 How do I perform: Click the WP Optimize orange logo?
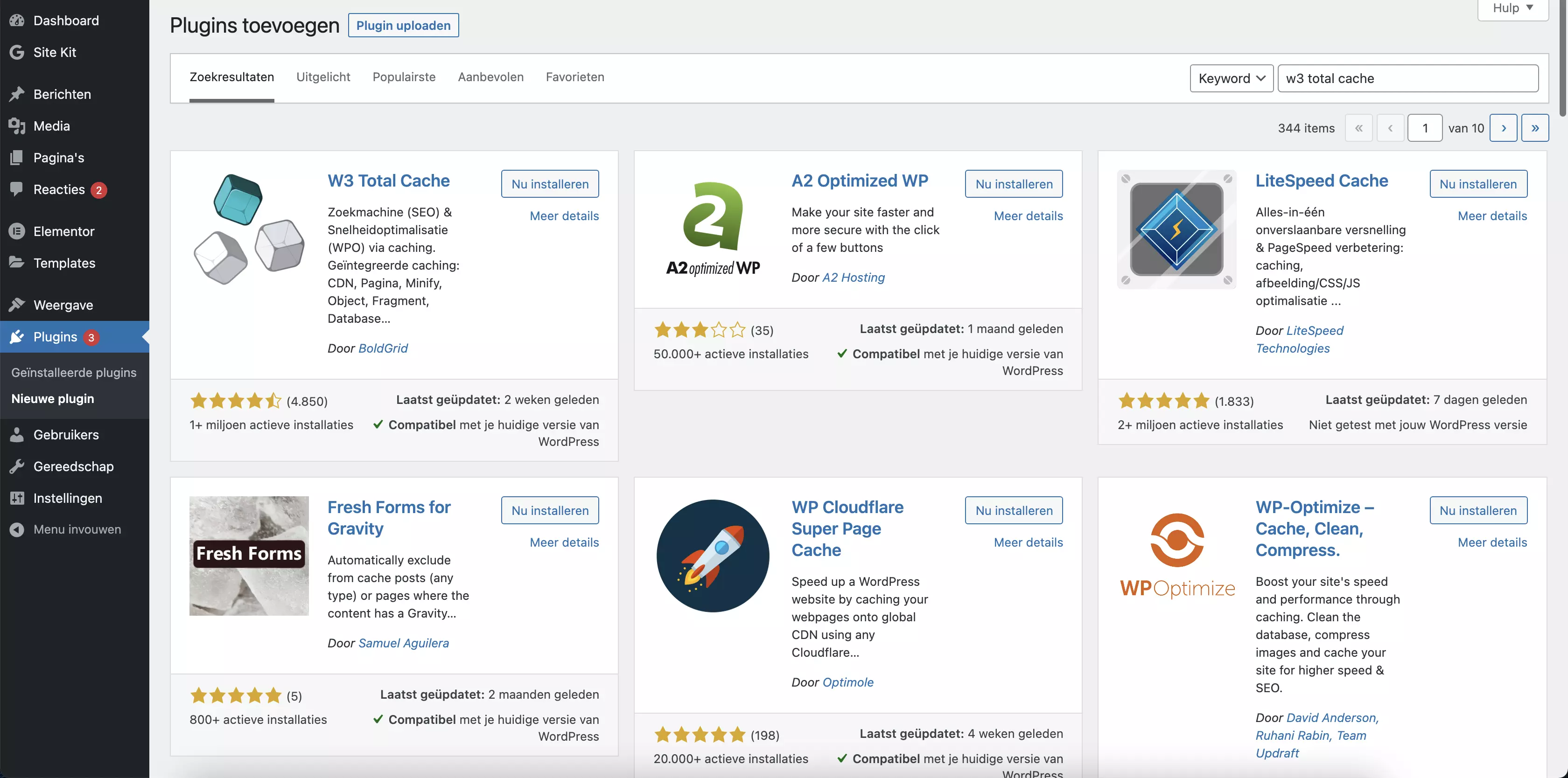(x=1176, y=556)
